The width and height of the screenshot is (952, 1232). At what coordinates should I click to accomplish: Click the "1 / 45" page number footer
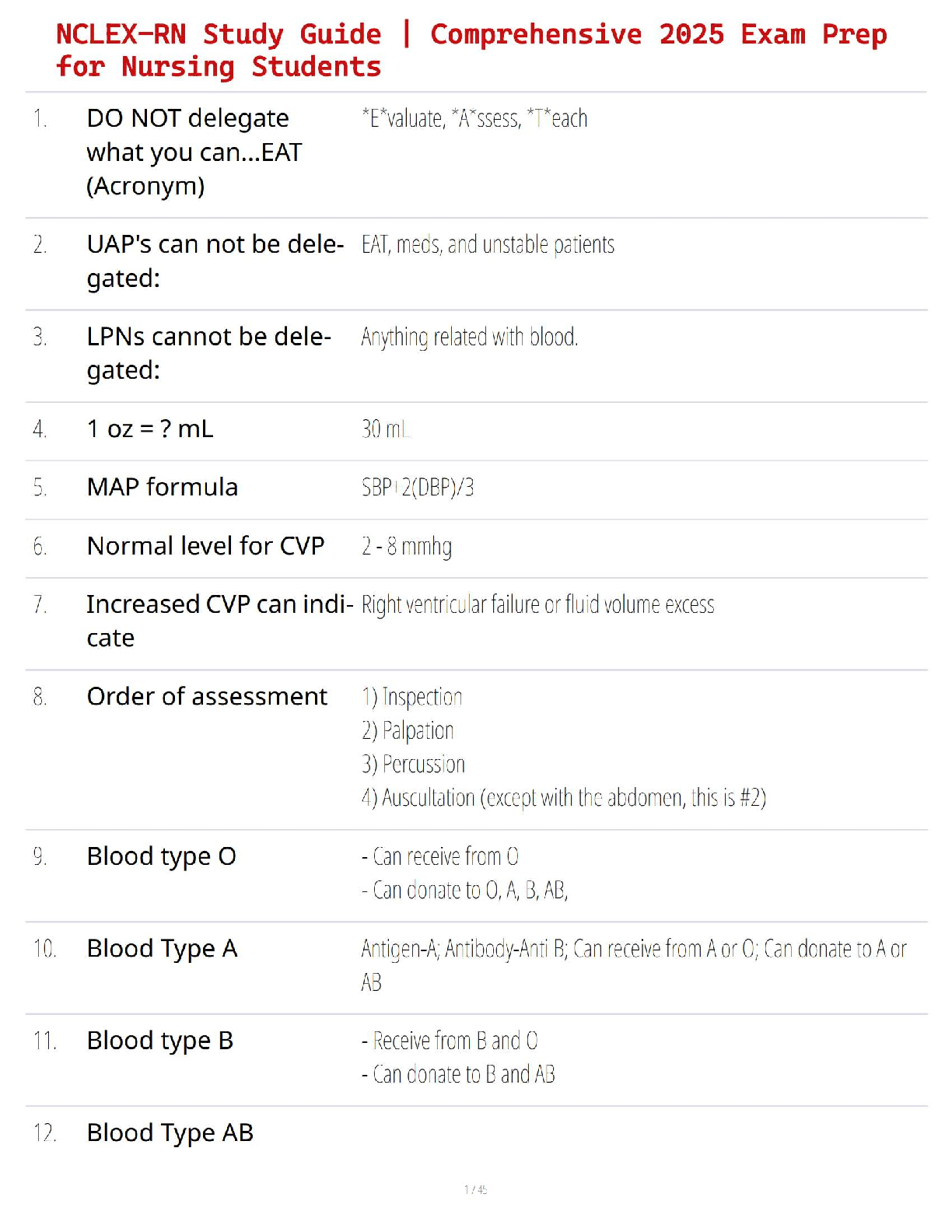pos(475,1189)
